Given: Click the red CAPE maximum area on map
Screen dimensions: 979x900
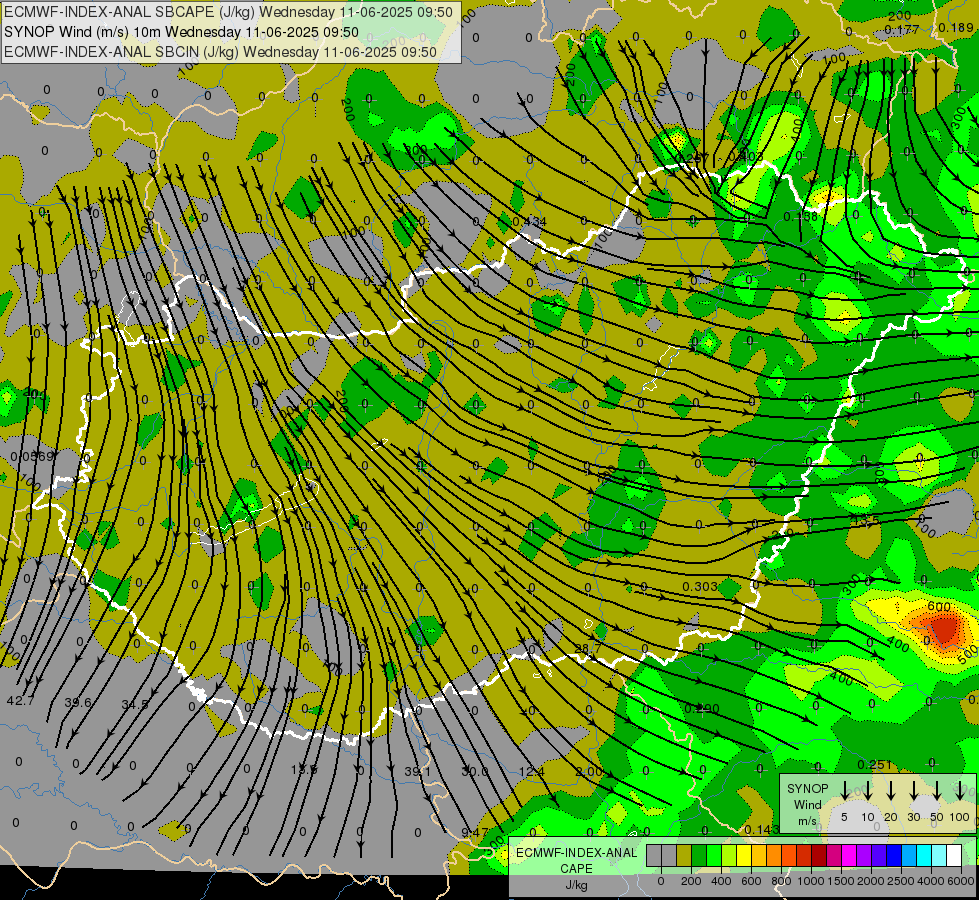Looking at the screenshot, I should [x=944, y=629].
